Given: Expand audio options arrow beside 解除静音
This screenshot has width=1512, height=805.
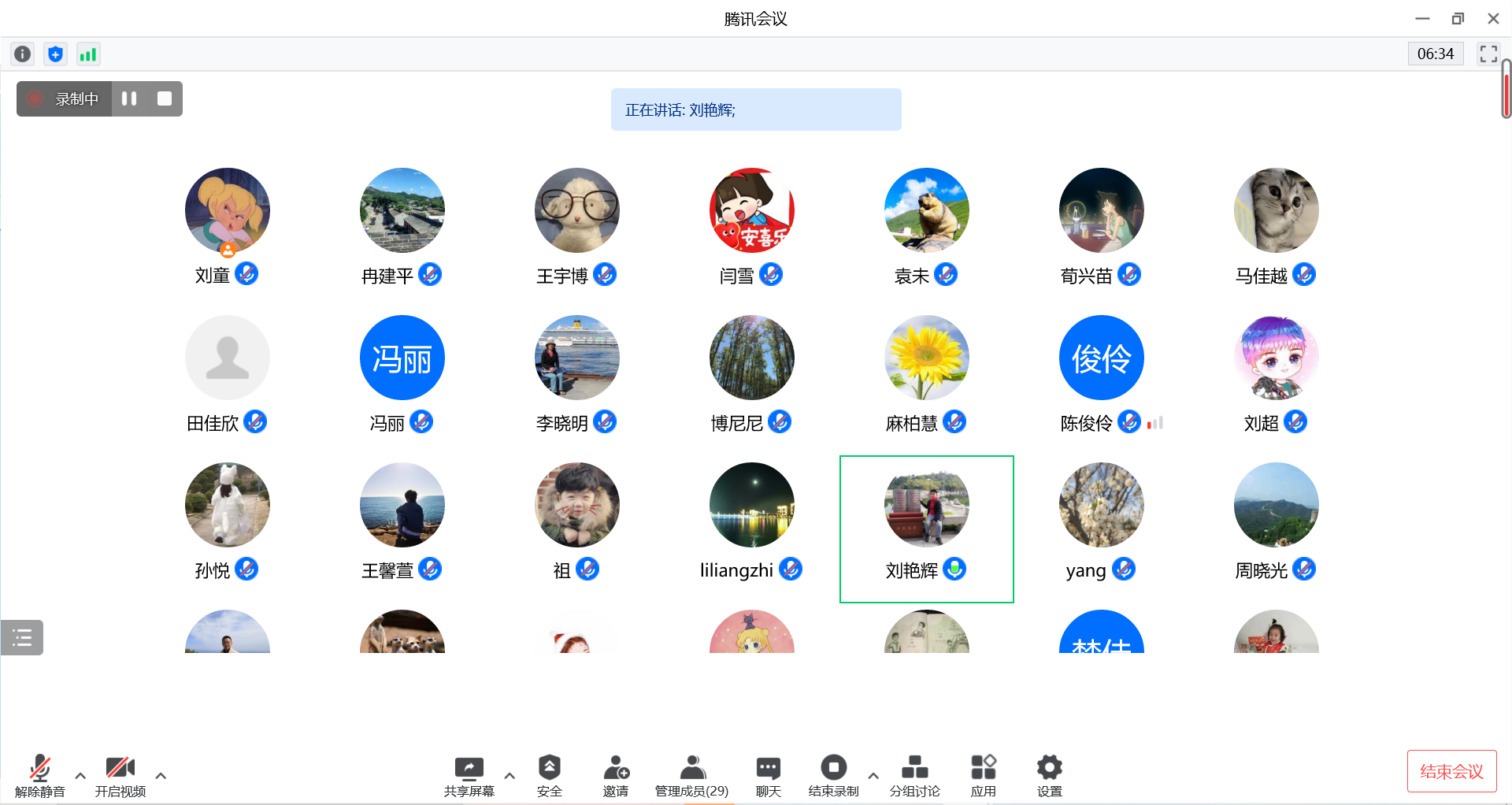Looking at the screenshot, I should click(x=80, y=776).
